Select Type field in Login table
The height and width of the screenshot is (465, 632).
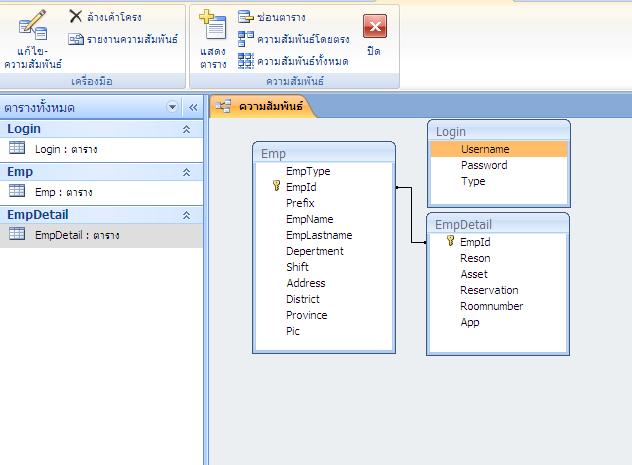click(473, 181)
